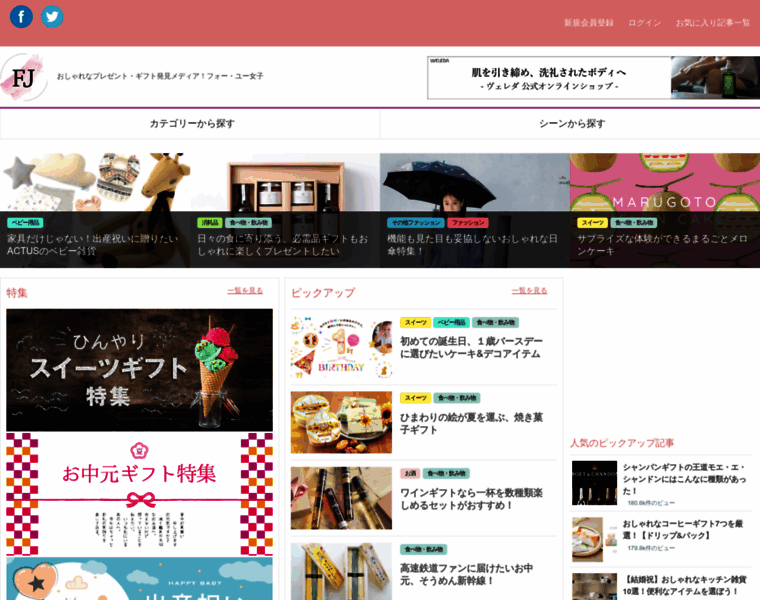Click 食べ物・飲み物 tag on sunflower article
This screenshot has height=600, width=760.
point(457,398)
